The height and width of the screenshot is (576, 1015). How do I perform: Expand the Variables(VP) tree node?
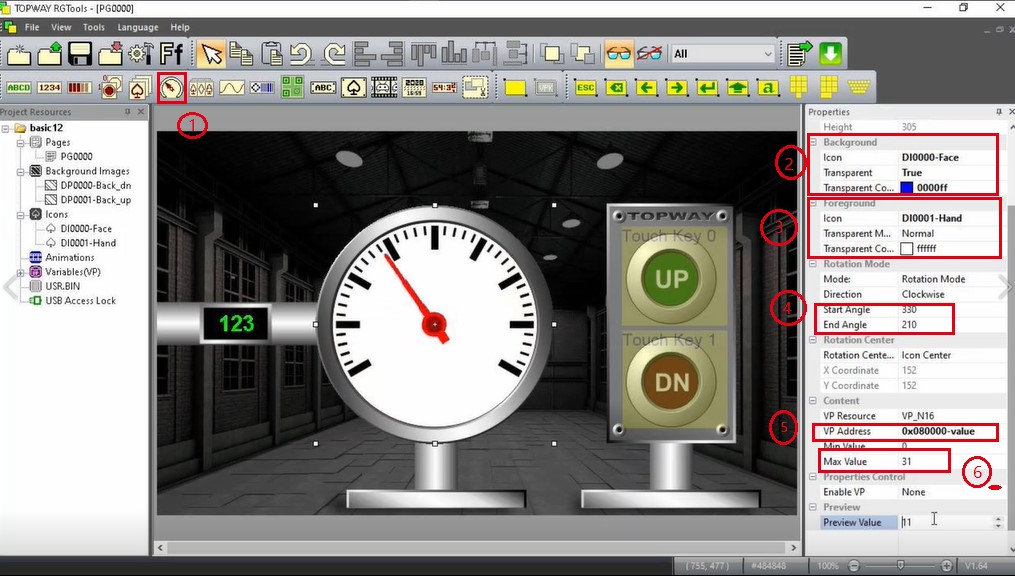click(21, 272)
